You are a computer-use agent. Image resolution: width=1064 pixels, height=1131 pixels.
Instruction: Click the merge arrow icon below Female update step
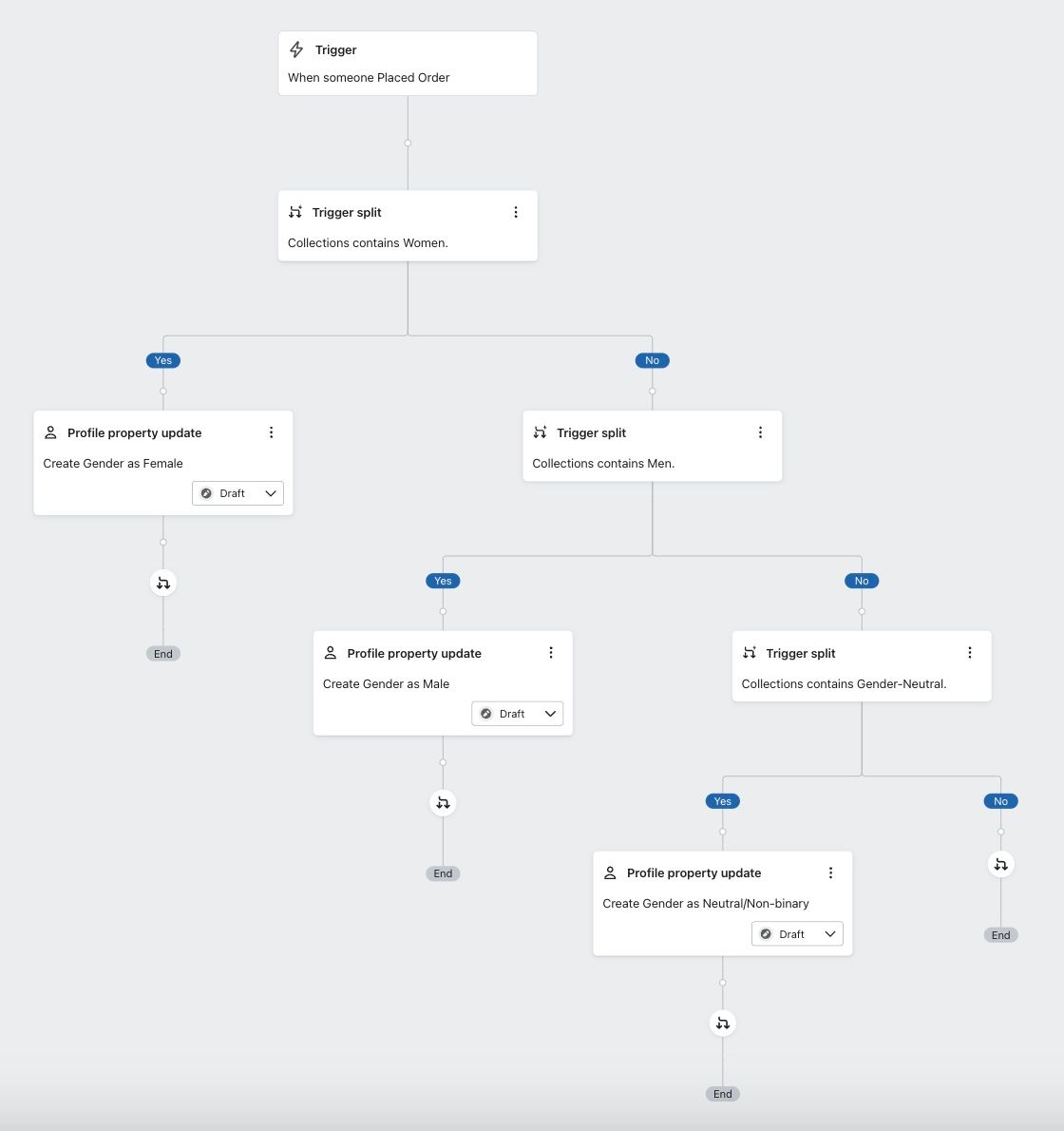pos(162,583)
